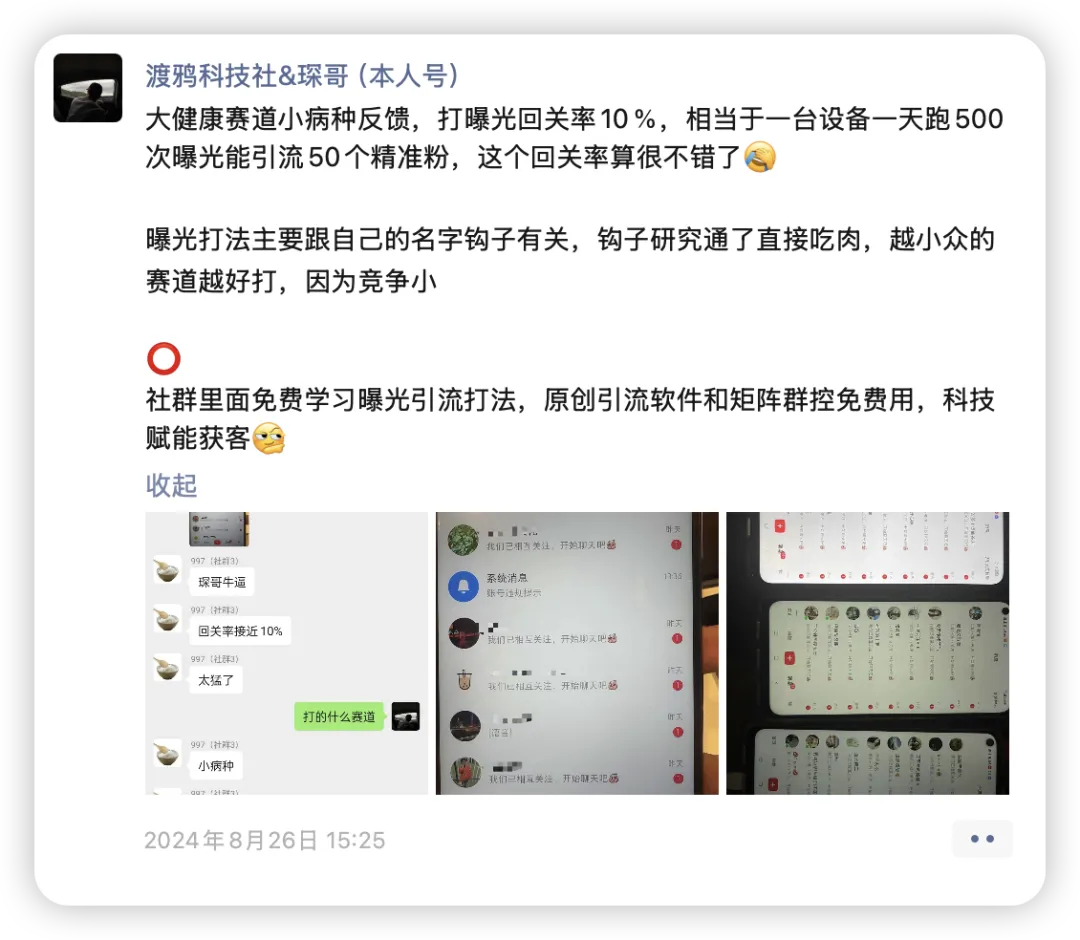This screenshot has width=1080, height=940.
Task: Click the raised-eyebrow emoji after 赋能获客
Action: pyautogui.click(x=269, y=438)
